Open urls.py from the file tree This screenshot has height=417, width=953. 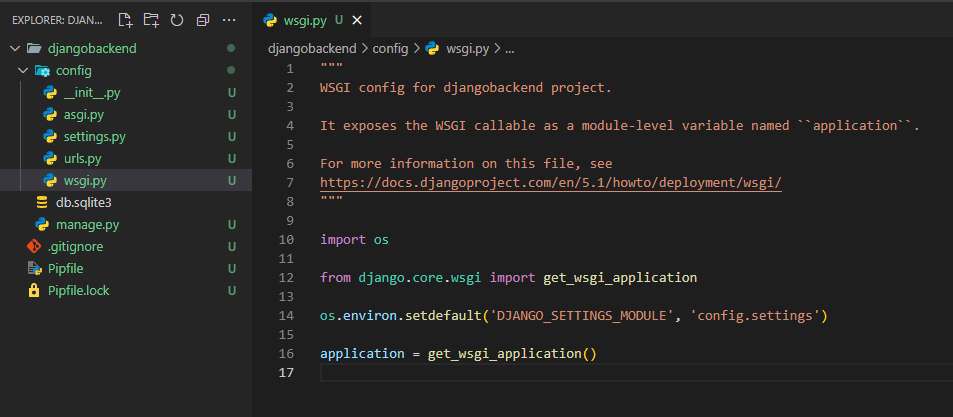pos(83,159)
